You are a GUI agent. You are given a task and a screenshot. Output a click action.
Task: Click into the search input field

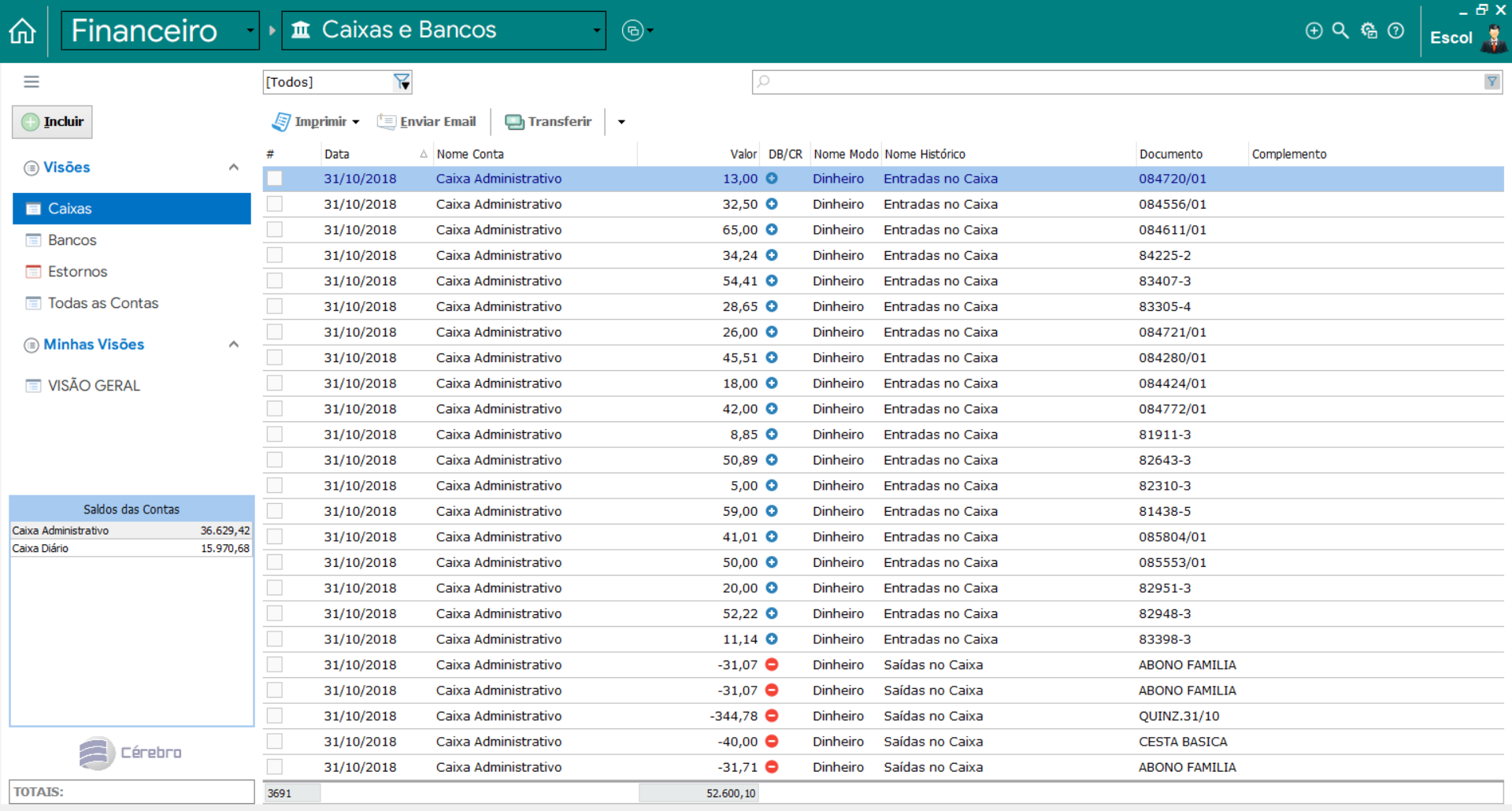1118,82
